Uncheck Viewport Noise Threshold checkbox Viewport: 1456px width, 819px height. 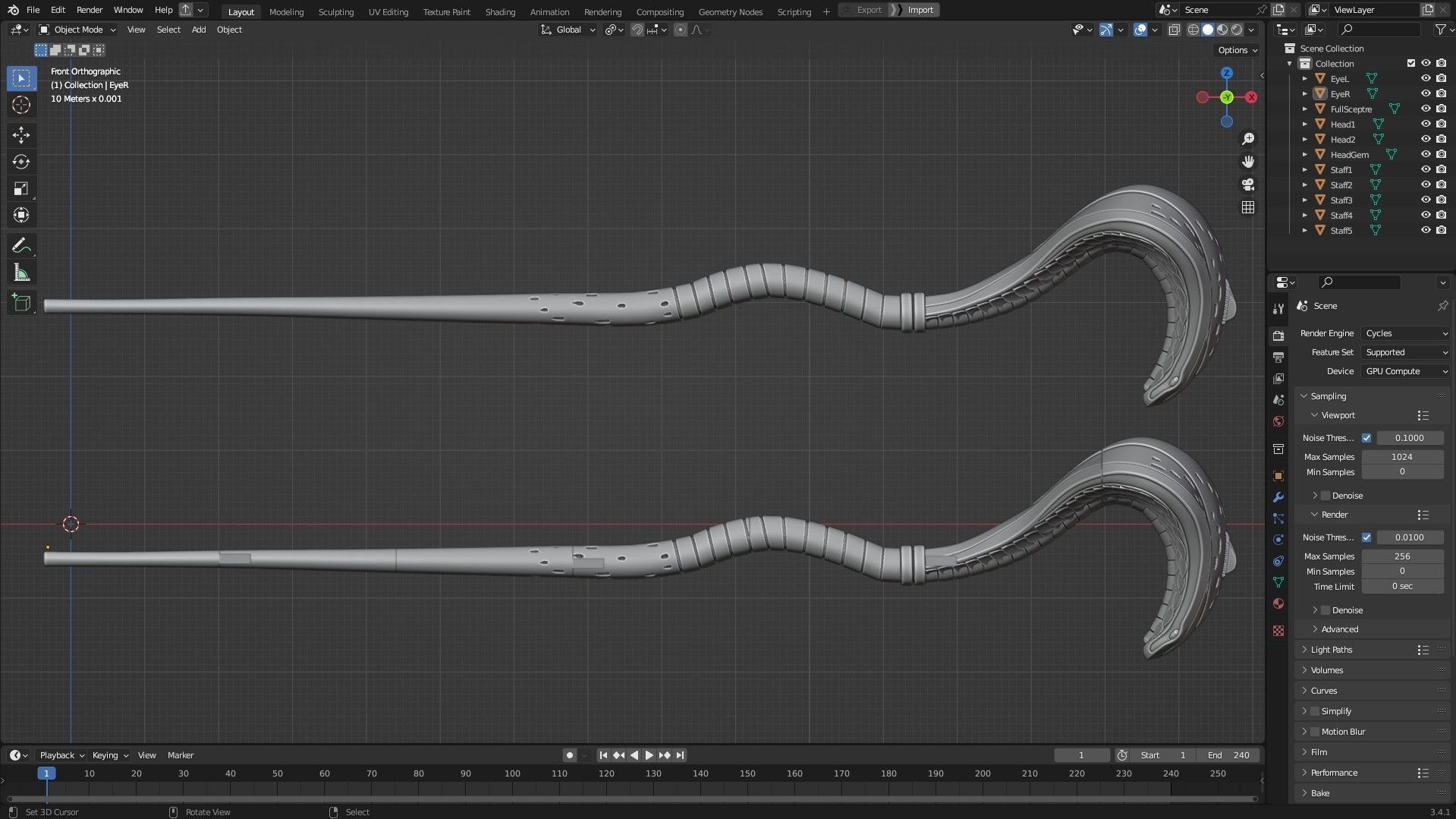pos(1366,438)
